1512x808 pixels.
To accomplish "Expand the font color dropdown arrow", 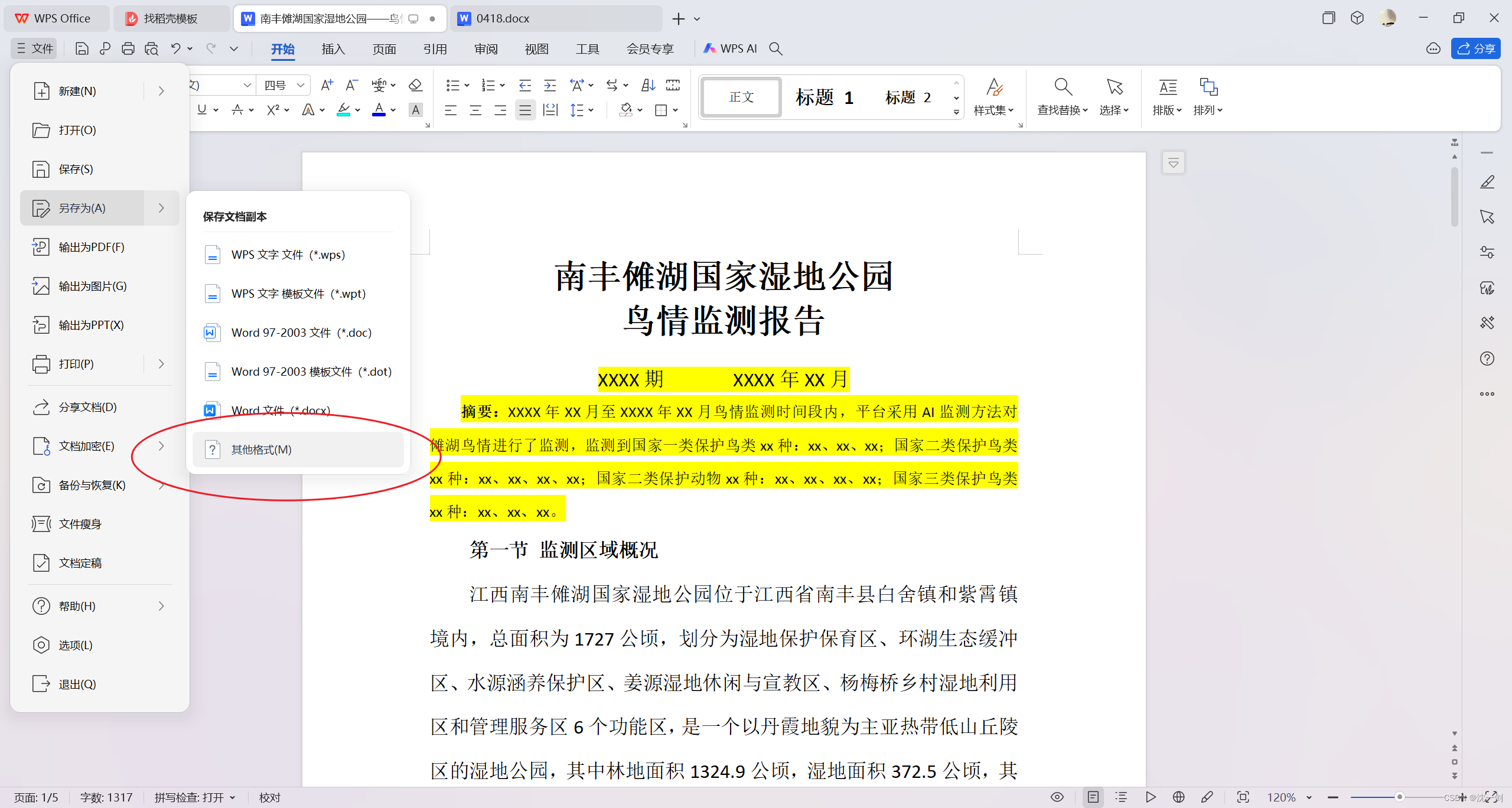I will pyautogui.click(x=392, y=110).
